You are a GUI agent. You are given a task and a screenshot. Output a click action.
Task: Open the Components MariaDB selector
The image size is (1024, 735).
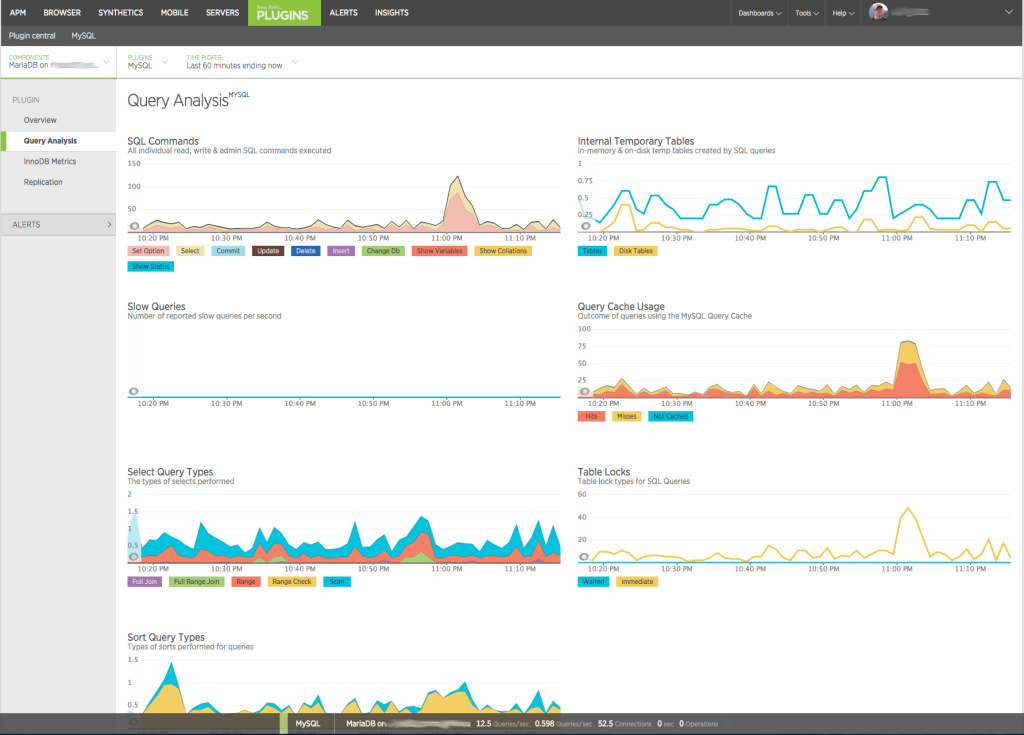pyautogui.click(x=59, y=62)
